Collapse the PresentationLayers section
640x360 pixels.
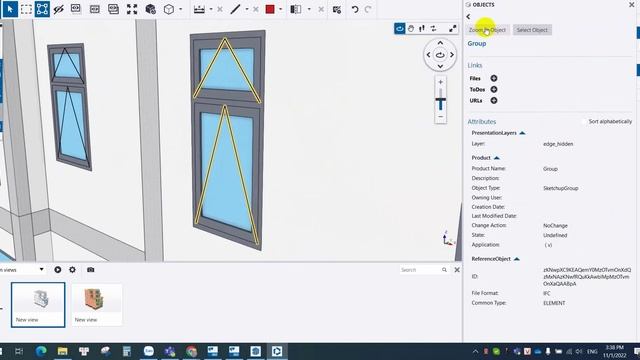(522, 133)
